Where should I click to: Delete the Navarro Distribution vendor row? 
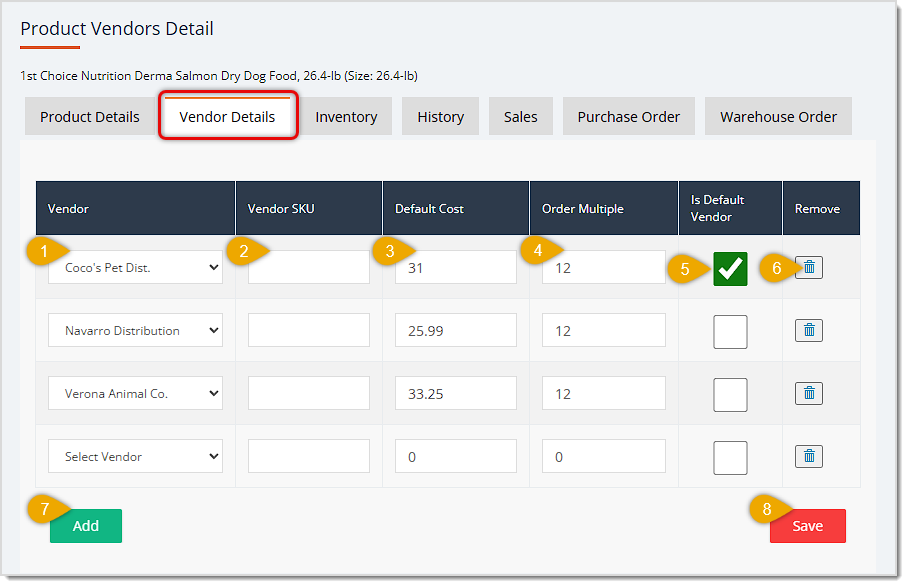pyautogui.click(x=809, y=330)
